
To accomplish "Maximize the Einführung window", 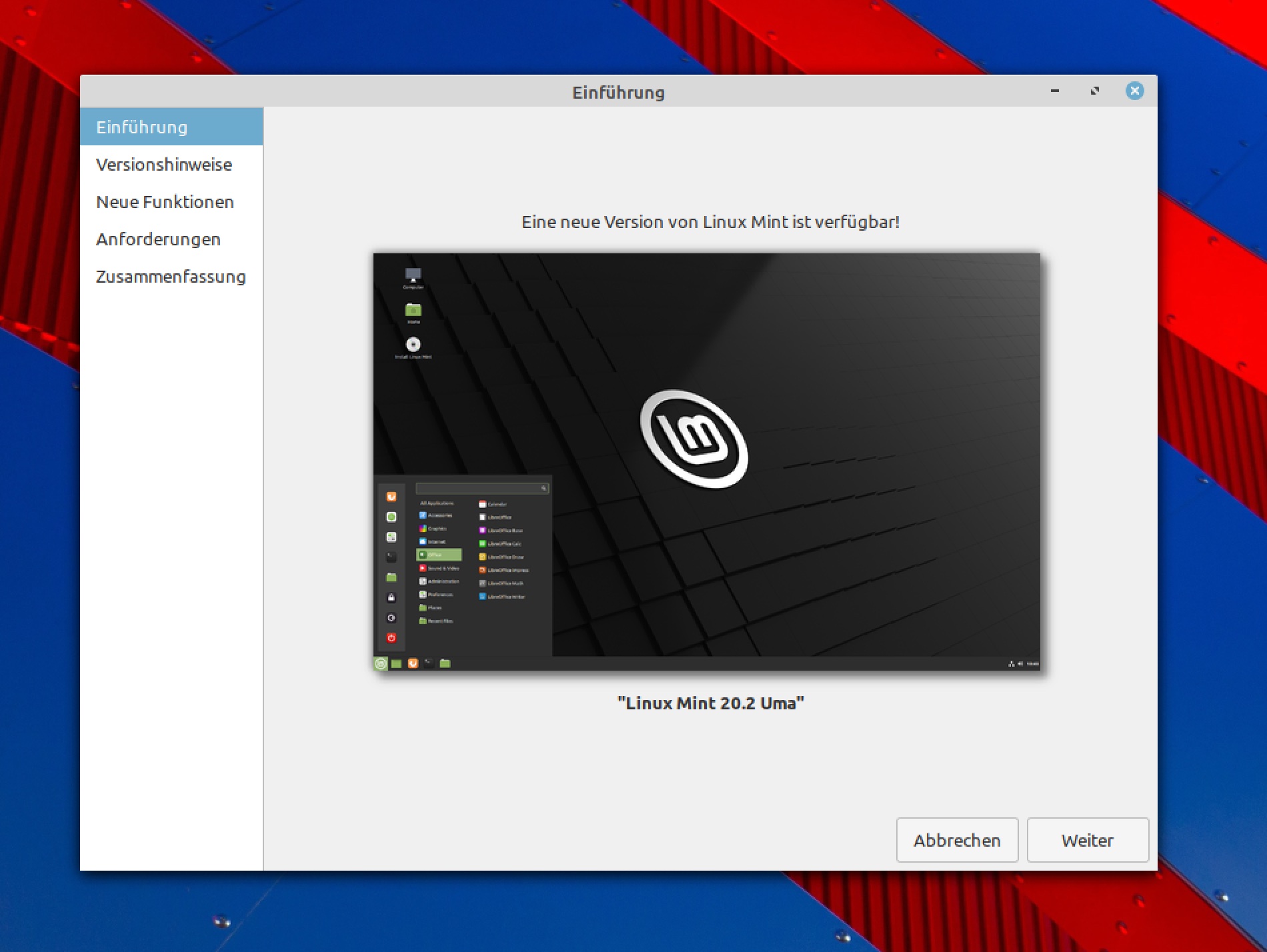I will [1095, 91].
